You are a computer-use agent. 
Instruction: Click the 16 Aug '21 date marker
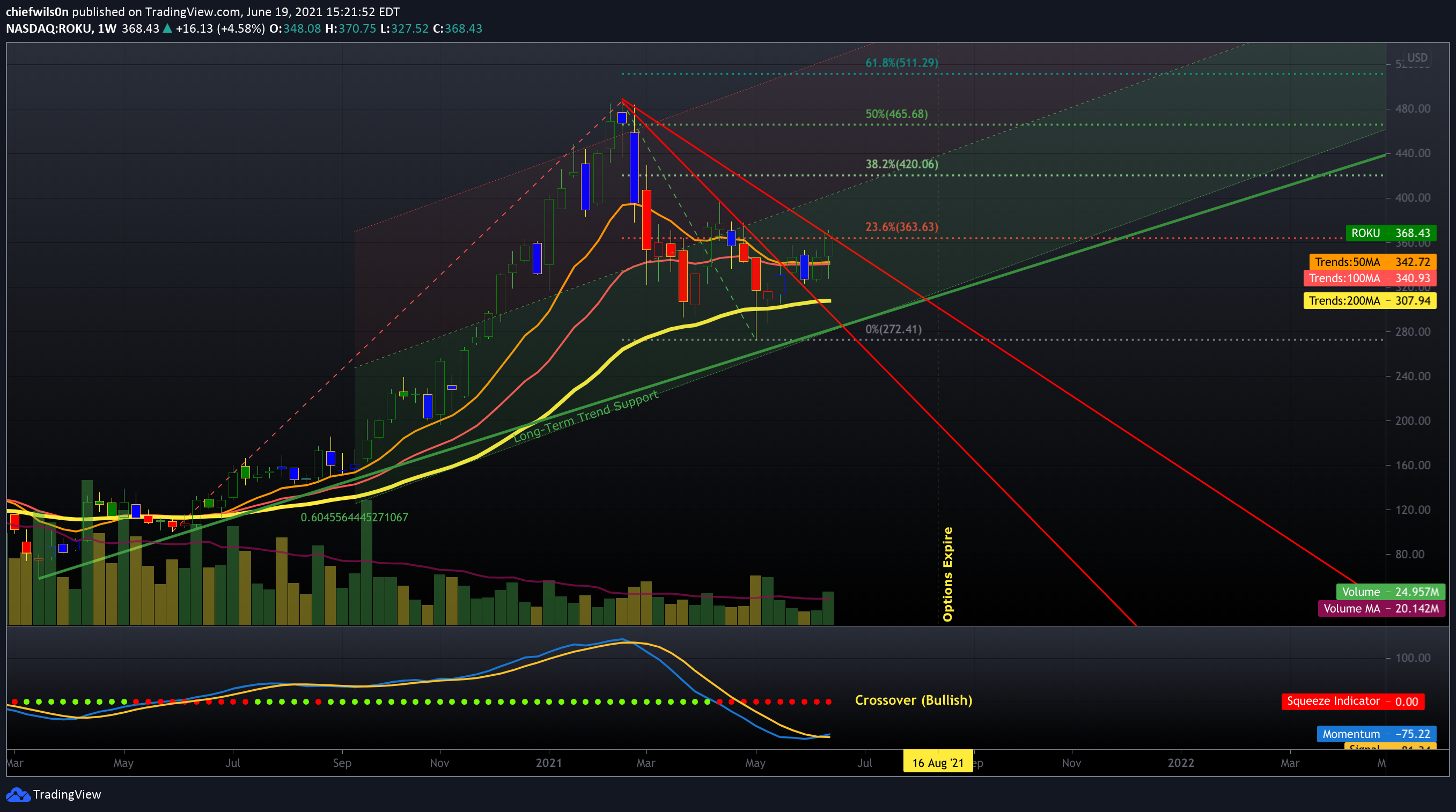pyautogui.click(x=938, y=762)
